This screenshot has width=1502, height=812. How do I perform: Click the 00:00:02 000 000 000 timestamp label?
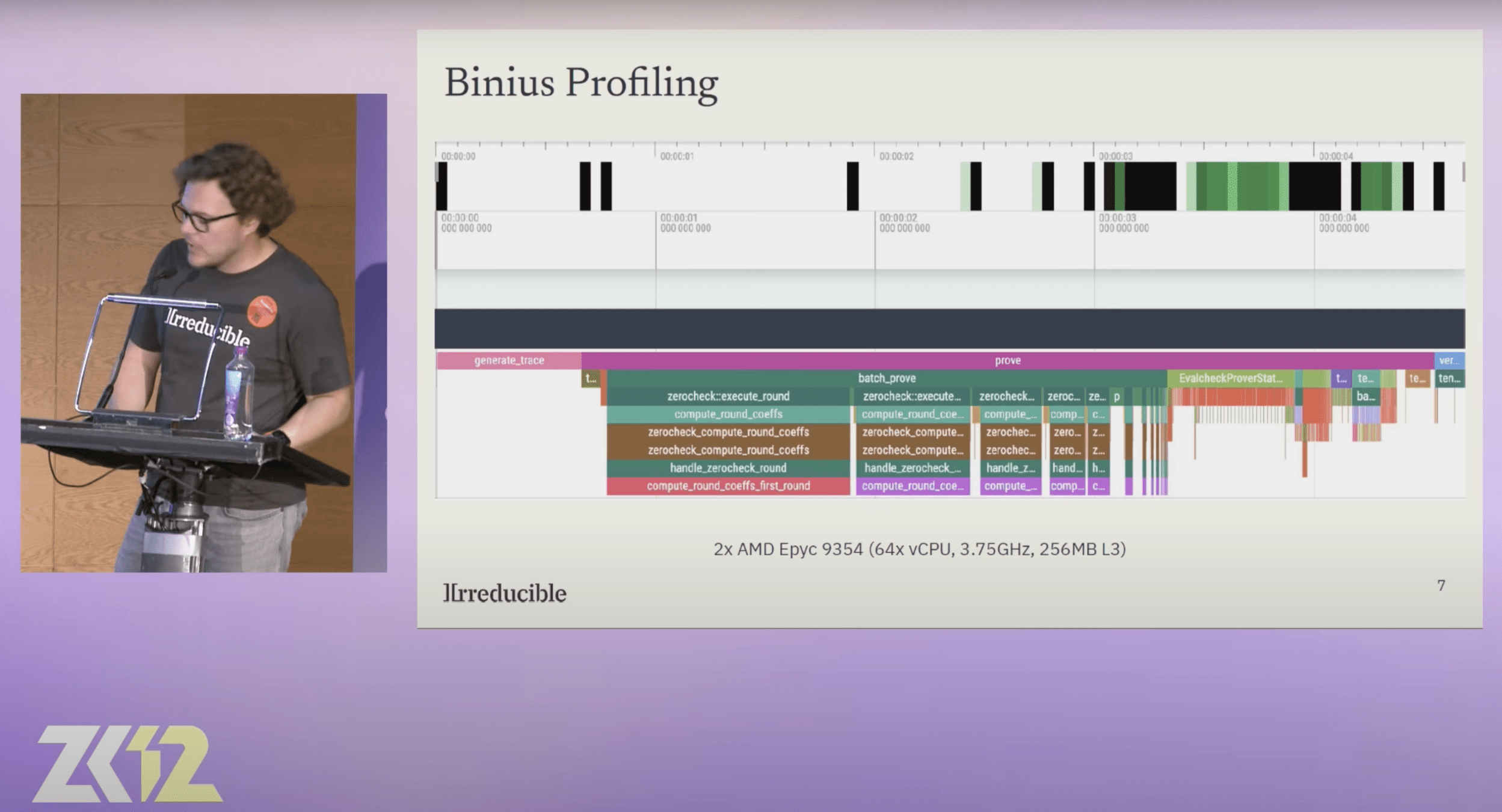[x=904, y=223]
